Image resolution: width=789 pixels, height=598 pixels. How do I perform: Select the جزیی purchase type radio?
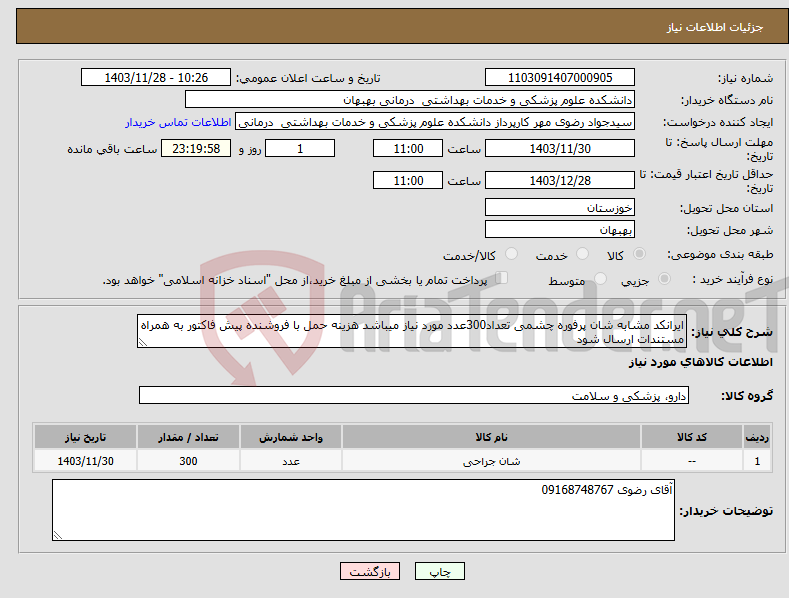pos(664,278)
